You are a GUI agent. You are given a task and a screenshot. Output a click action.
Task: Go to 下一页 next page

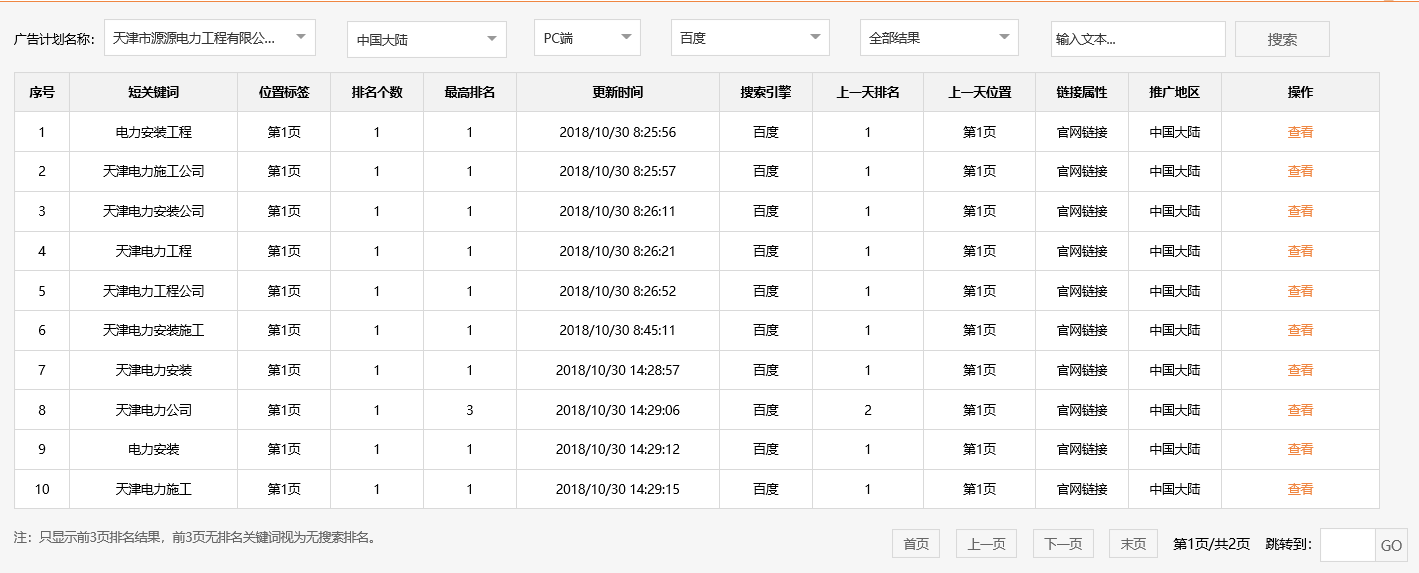1063,544
